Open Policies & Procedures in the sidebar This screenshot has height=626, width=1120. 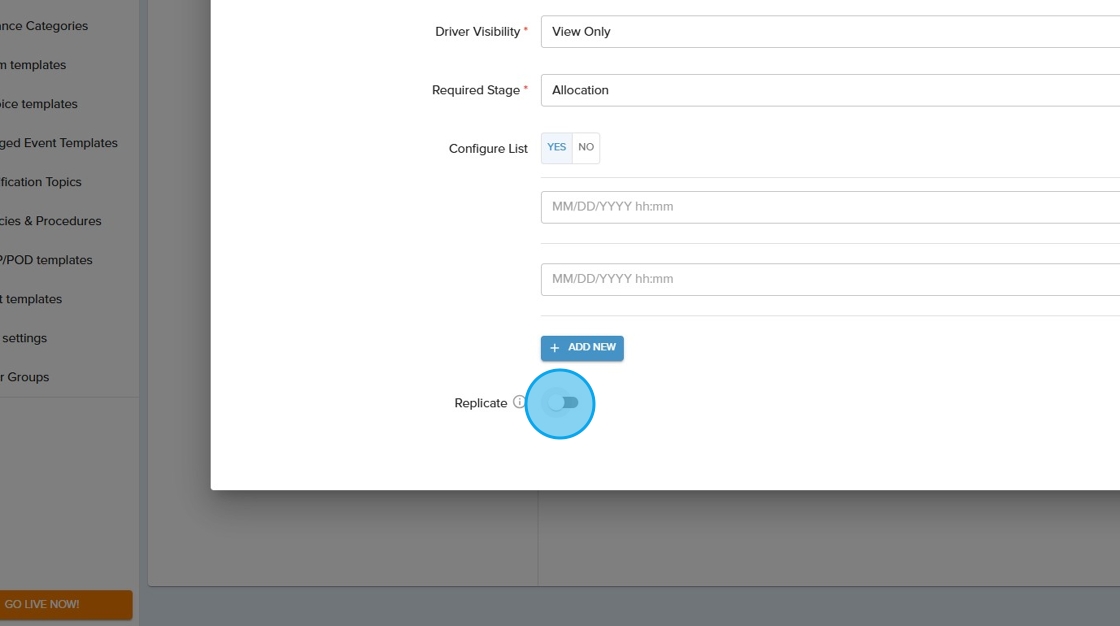[x=50, y=221]
